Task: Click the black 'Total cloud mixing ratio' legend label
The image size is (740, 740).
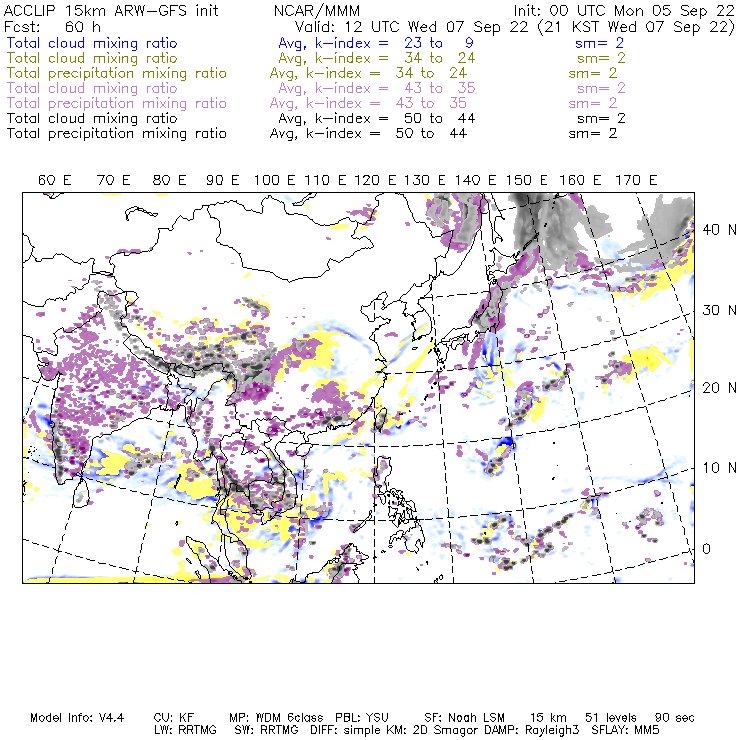Action: [92, 118]
